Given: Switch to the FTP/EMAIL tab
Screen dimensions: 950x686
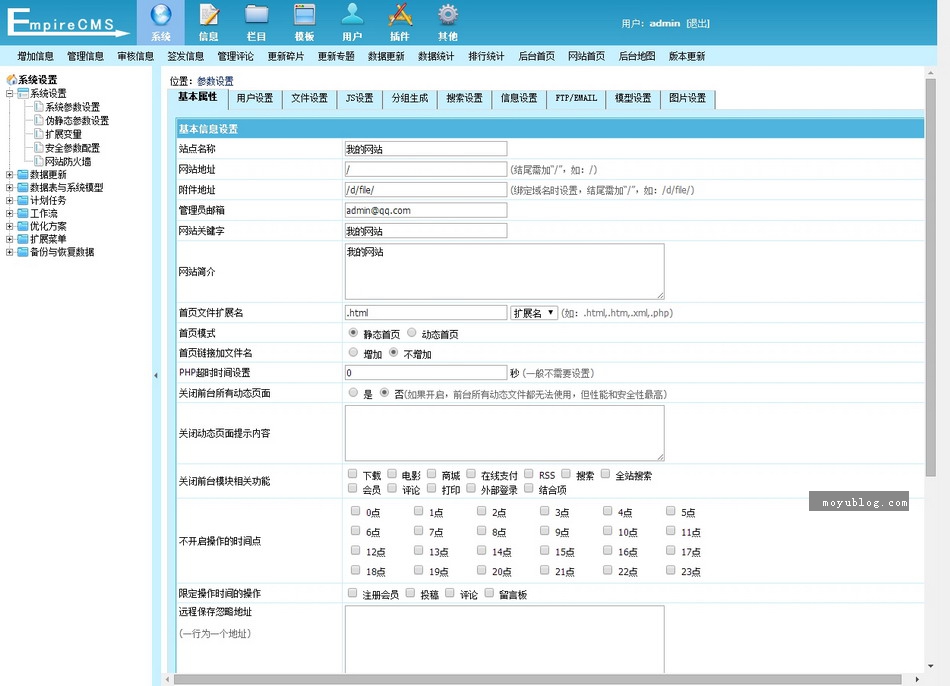Looking at the screenshot, I should [x=576, y=99].
